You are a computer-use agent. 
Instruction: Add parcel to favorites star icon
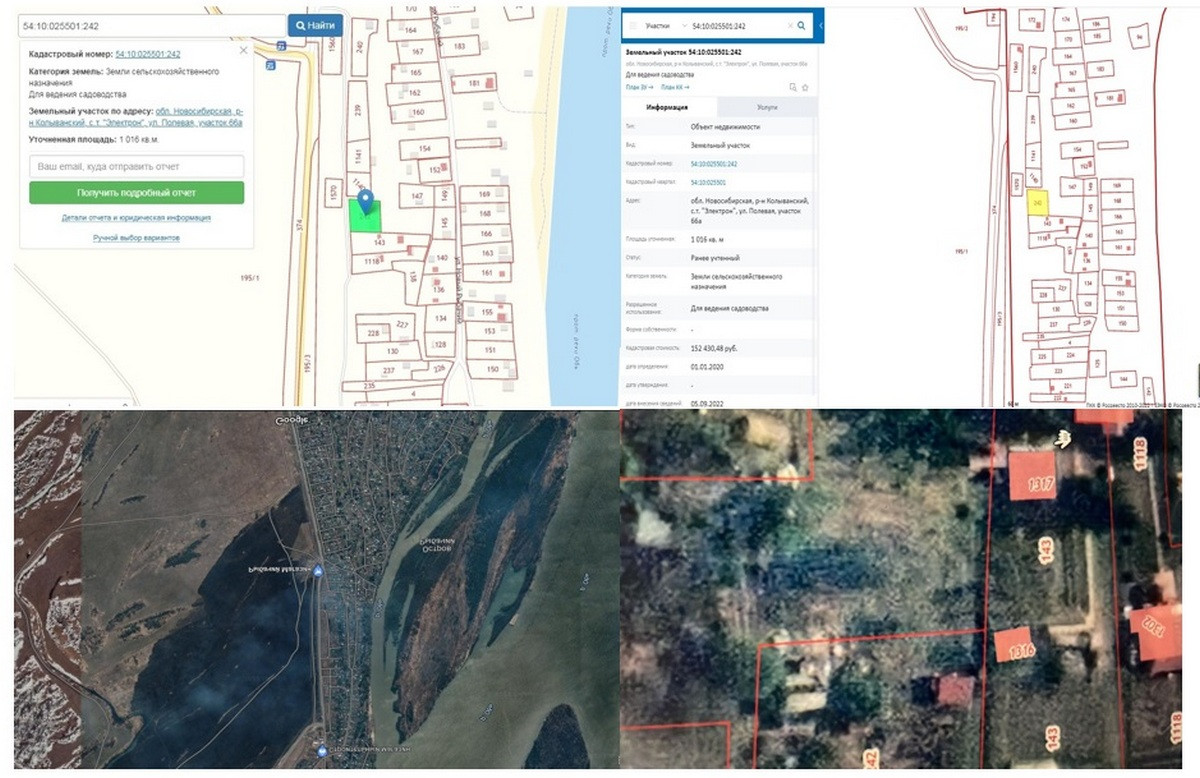pos(804,87)
